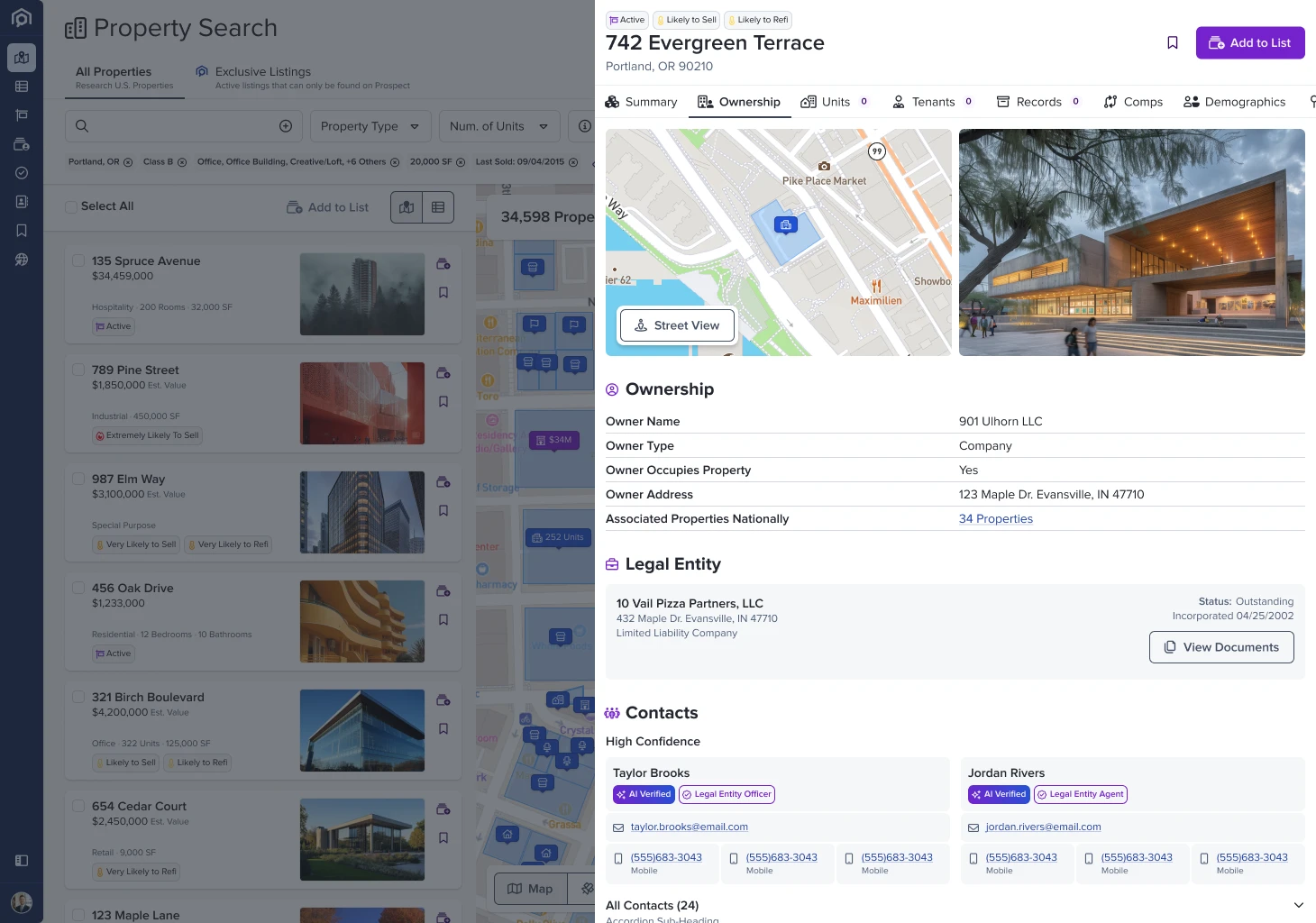Screen dimensions: 1316x923
Task: Click Add to List purple button
Action: pos(1250,42)
